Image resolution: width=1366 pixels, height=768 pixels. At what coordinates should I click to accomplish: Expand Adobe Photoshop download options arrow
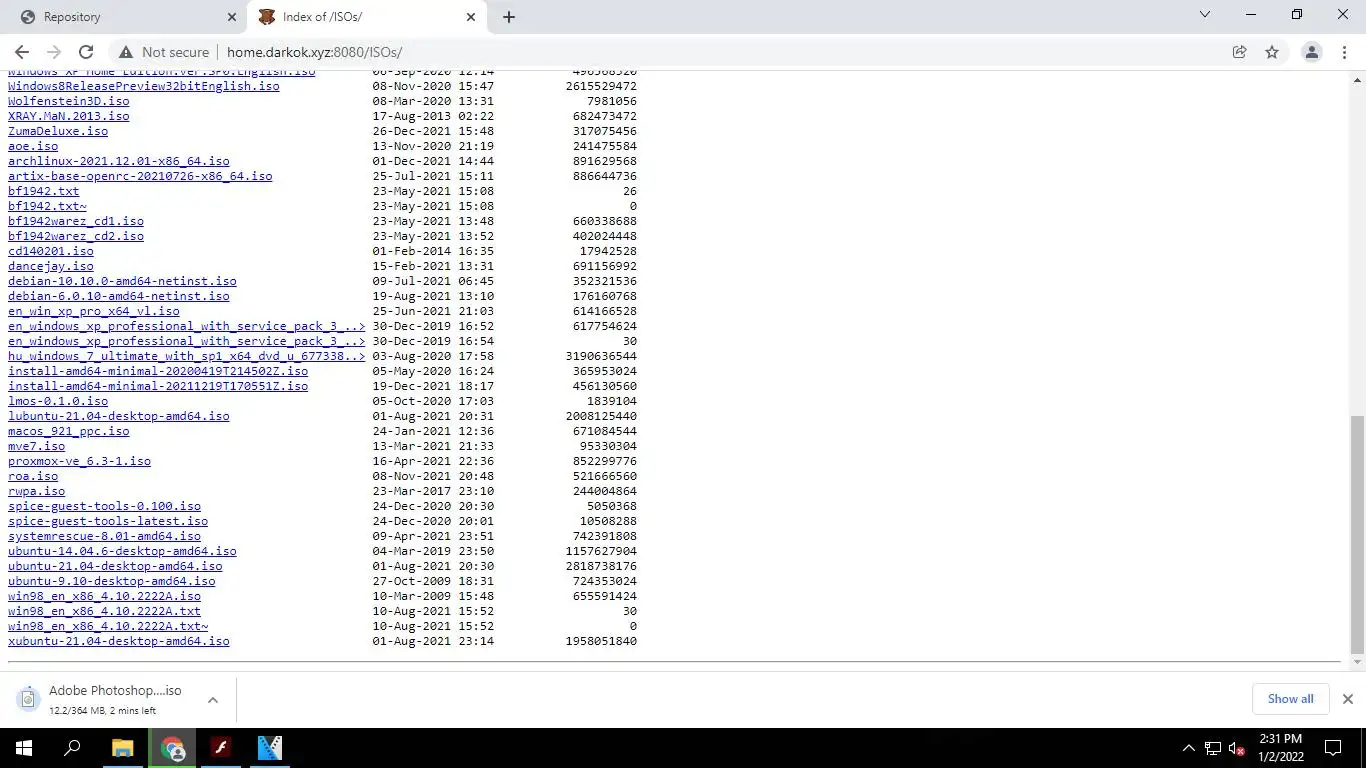[213, 700]
